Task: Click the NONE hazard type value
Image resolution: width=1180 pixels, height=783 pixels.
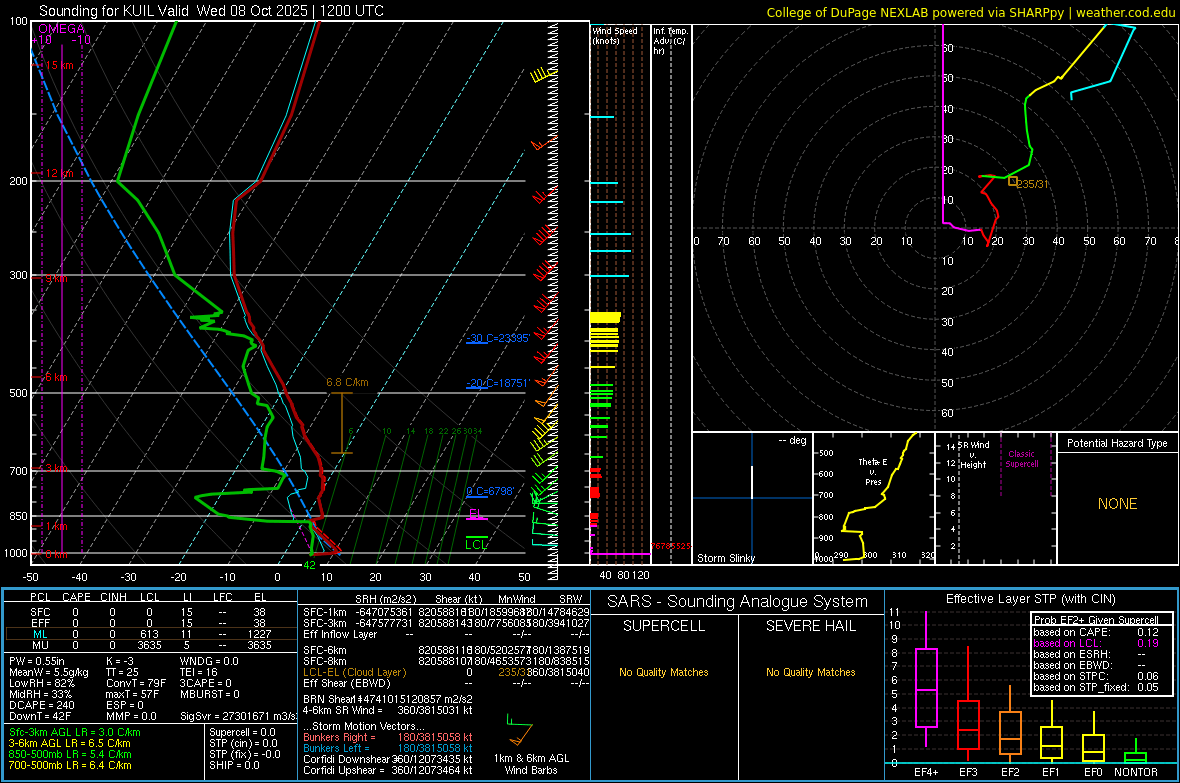Action: coord(1117,504)
